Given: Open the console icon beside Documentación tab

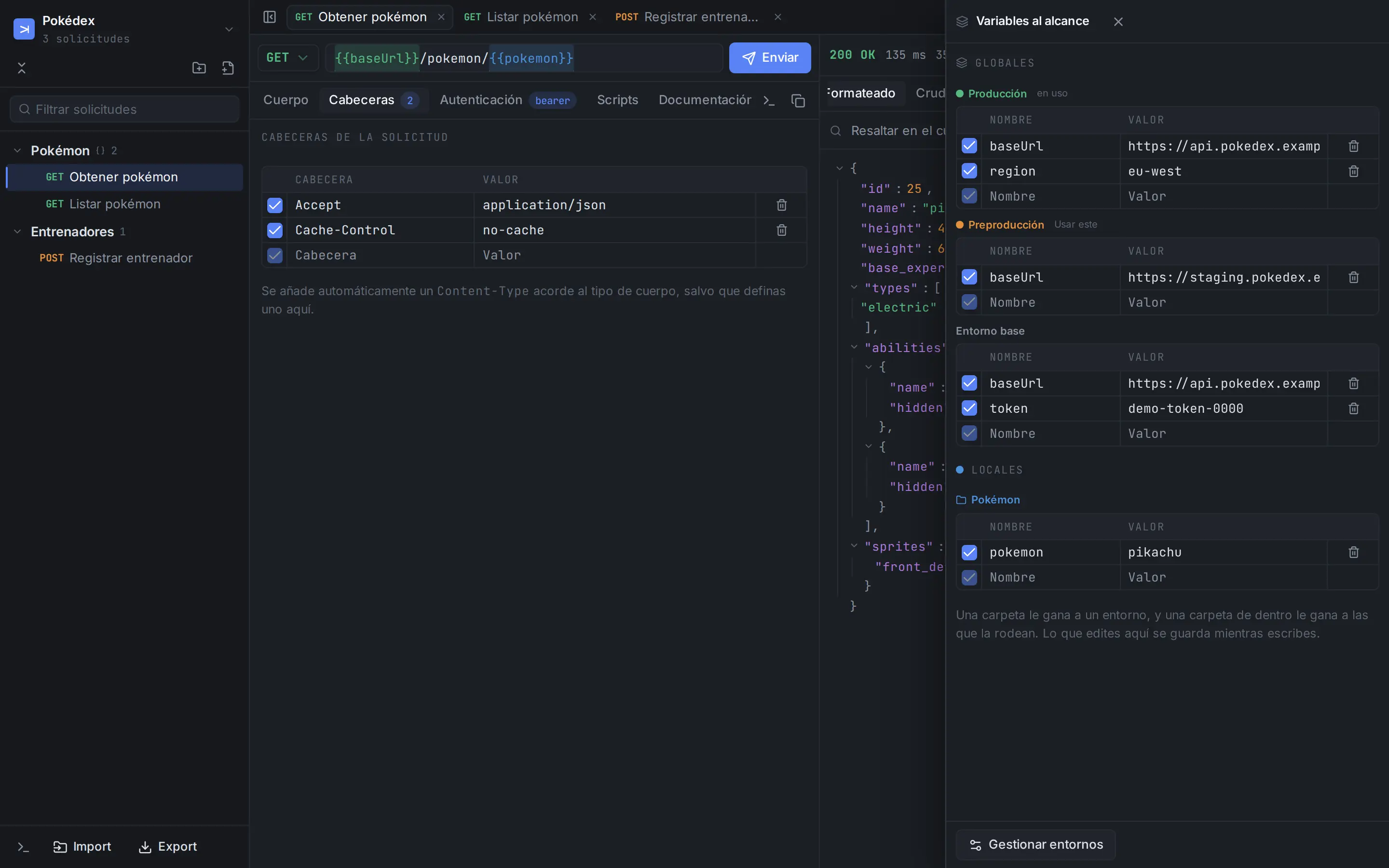Looking at the screenshot, I should [769, 100].
